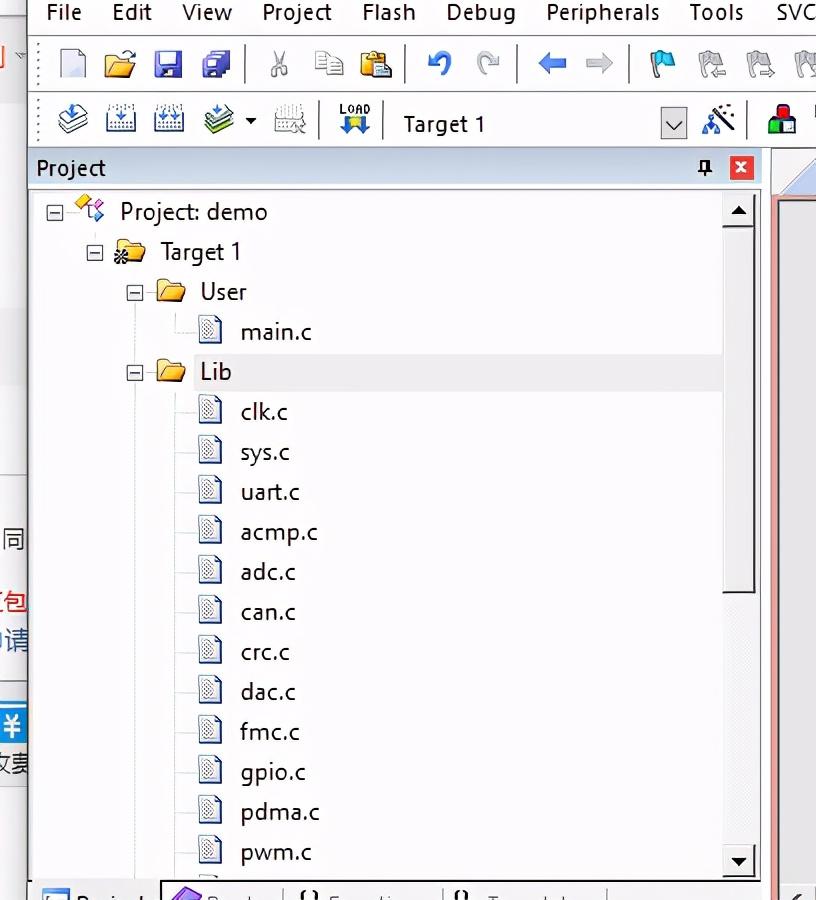Screen dimensions: 816x900
Task: Translate the current file icon
Action: tap(73, 118)
